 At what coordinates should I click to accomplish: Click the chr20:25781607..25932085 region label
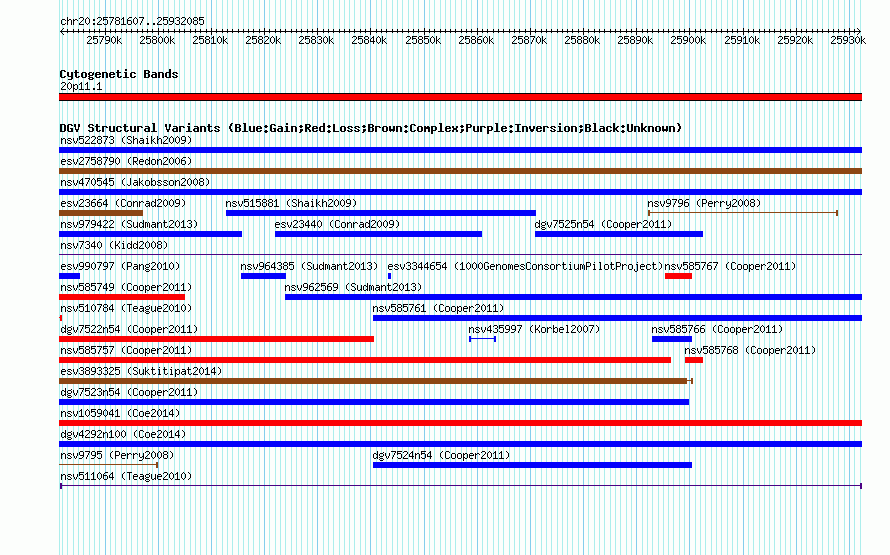(132, 21)
